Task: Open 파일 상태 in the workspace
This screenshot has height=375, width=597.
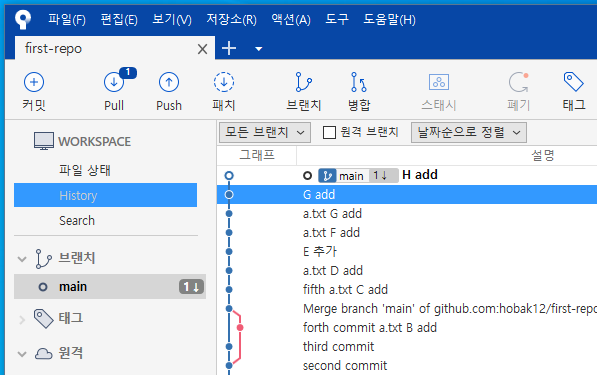Action: pos(85,170)
